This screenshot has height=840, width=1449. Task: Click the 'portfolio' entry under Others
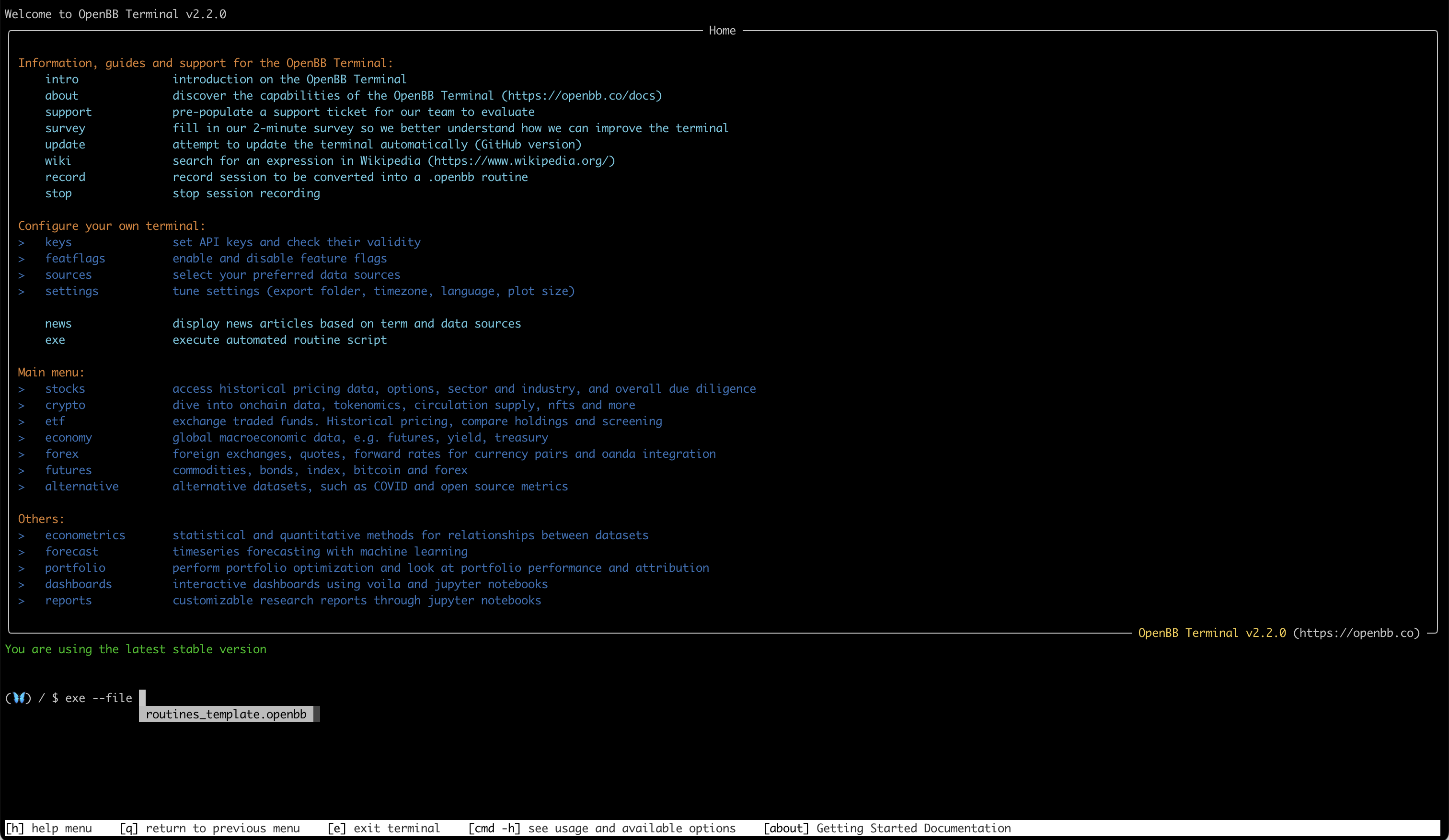(75, 568)
